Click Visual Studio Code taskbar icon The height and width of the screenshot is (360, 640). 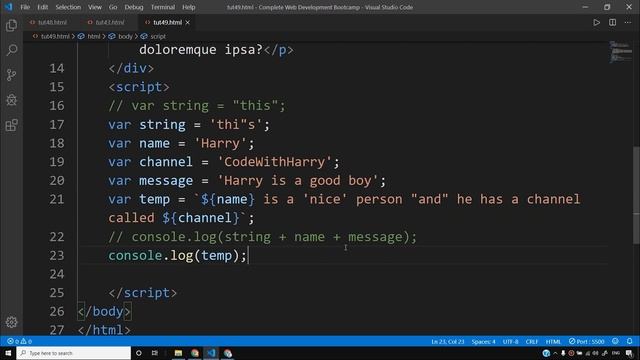pyautogui.click(x=211, y=353)
